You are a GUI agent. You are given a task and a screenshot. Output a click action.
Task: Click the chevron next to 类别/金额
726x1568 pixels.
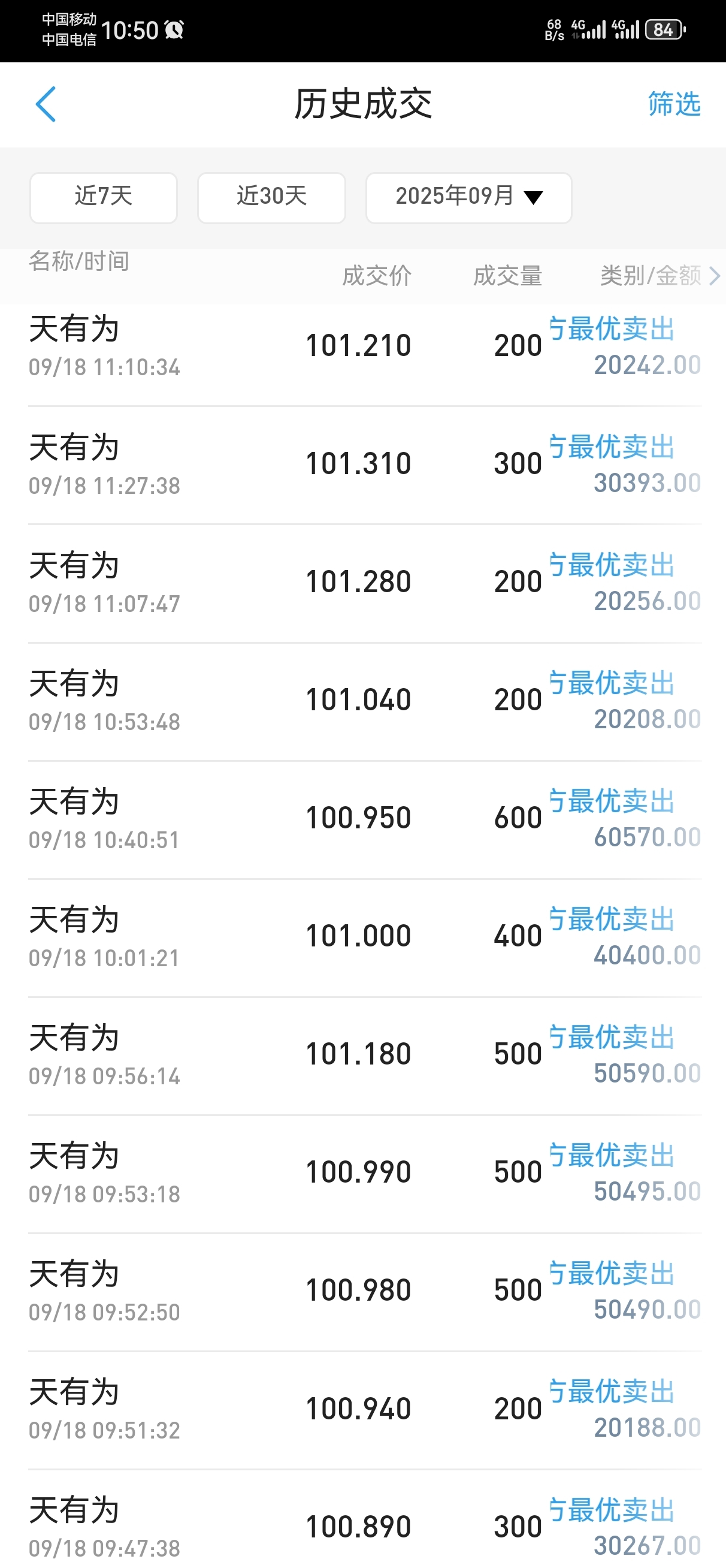tap(715, 276)
